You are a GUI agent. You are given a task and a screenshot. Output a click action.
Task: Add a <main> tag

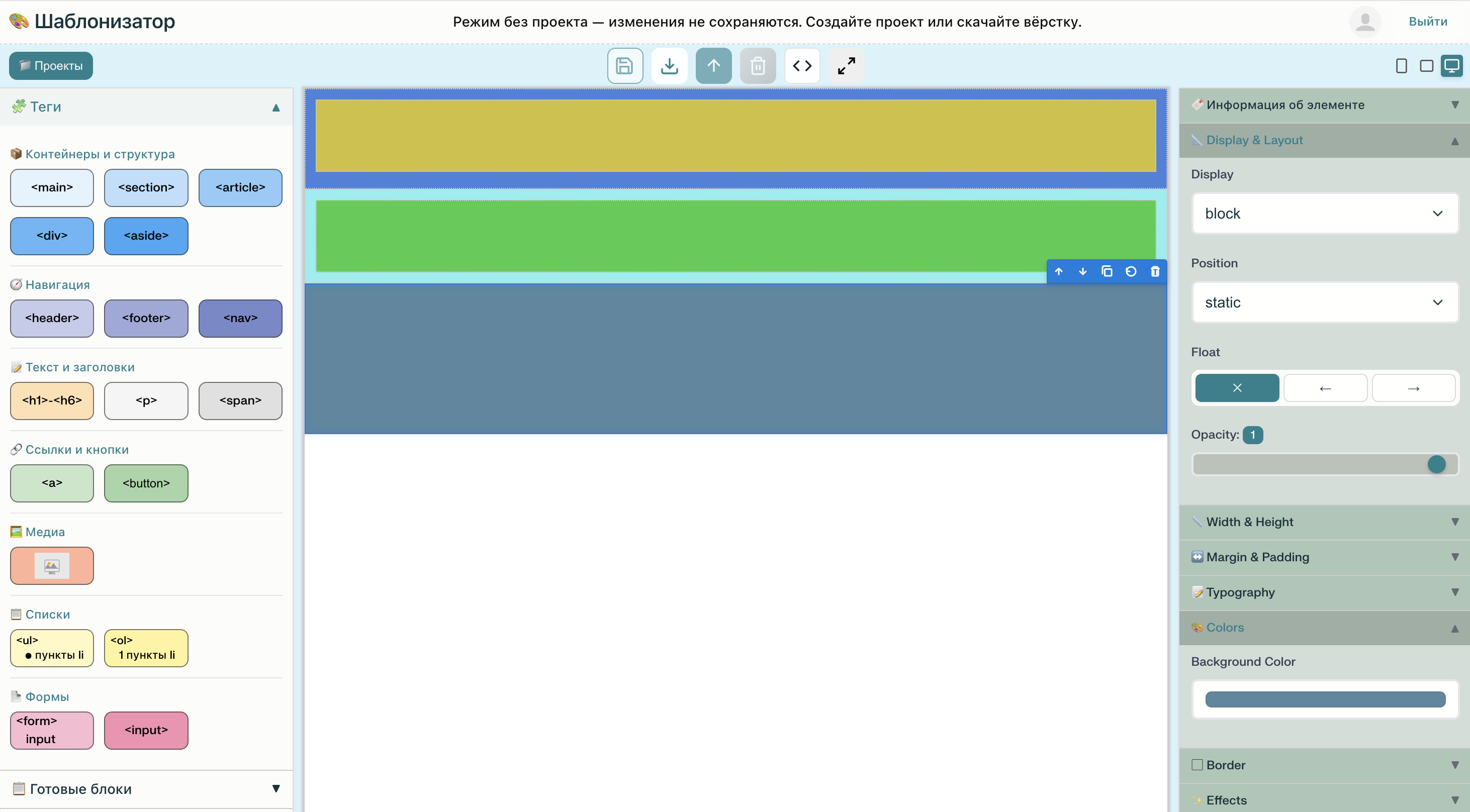coord(52,187)
